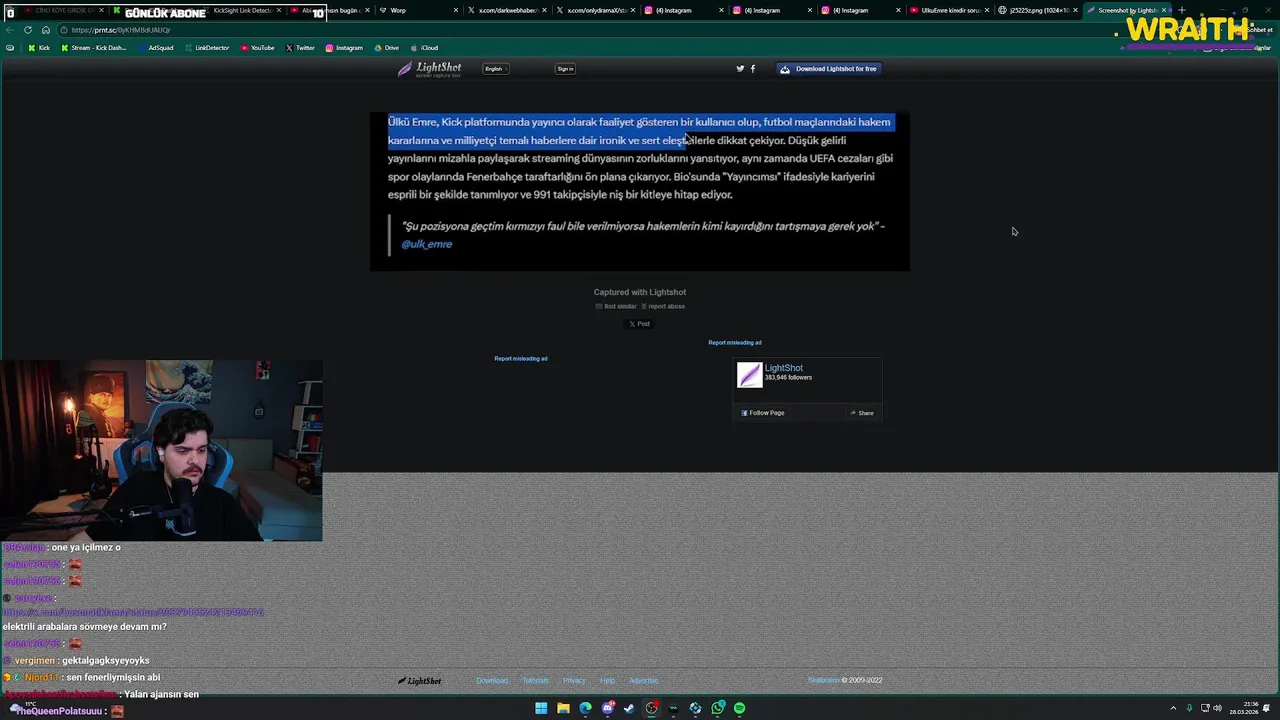The image size is (1280, 720).
Task: Click Share in the LightShot widget
Action: pyautogui.click(x=862, y=413)
